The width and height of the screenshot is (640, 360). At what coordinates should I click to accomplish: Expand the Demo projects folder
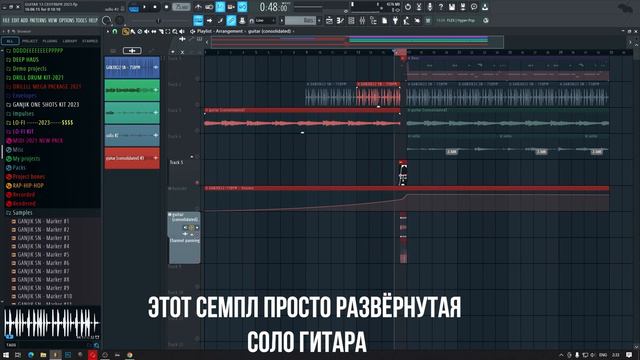coord(29,69)
